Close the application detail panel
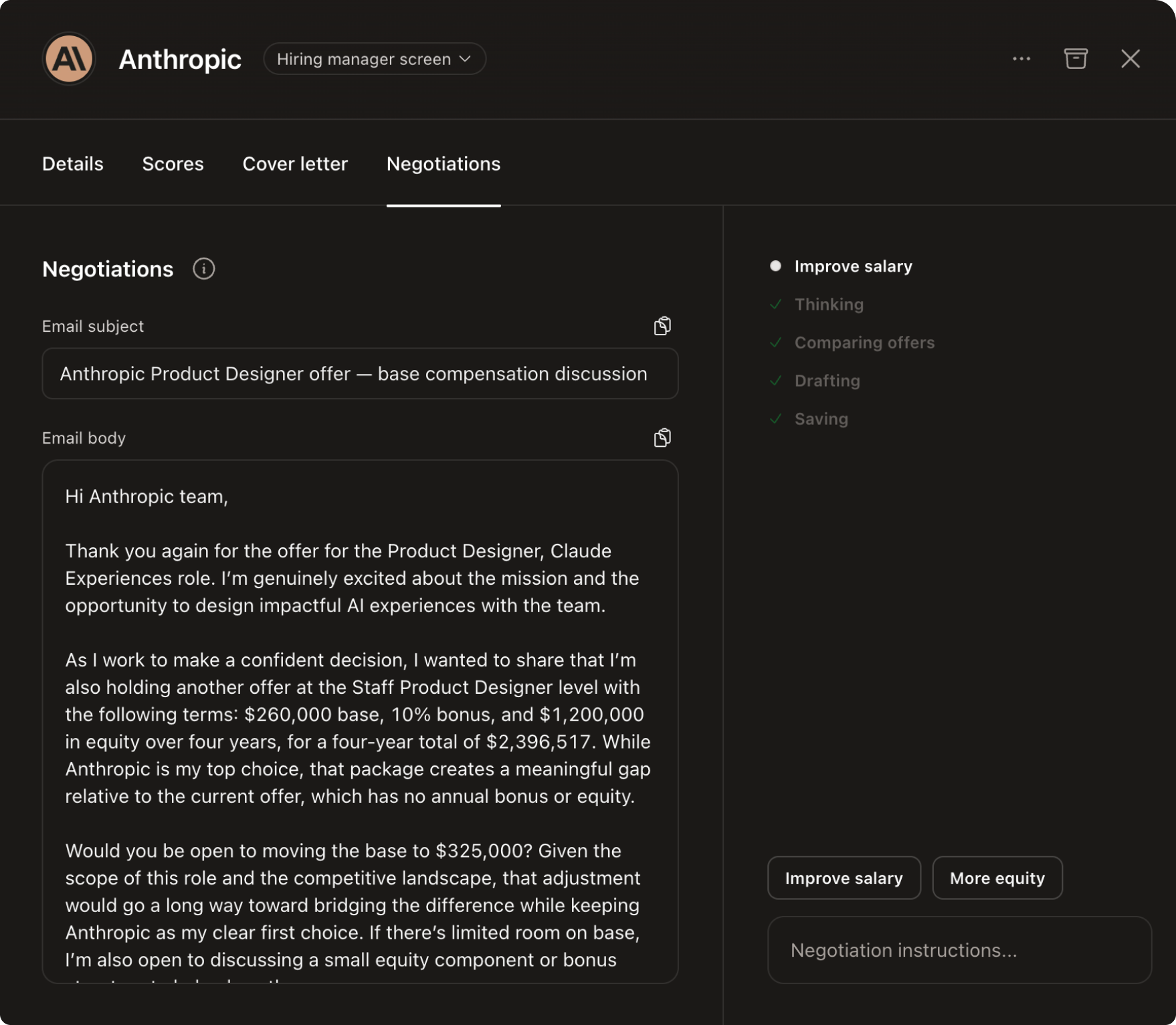 1130,59
